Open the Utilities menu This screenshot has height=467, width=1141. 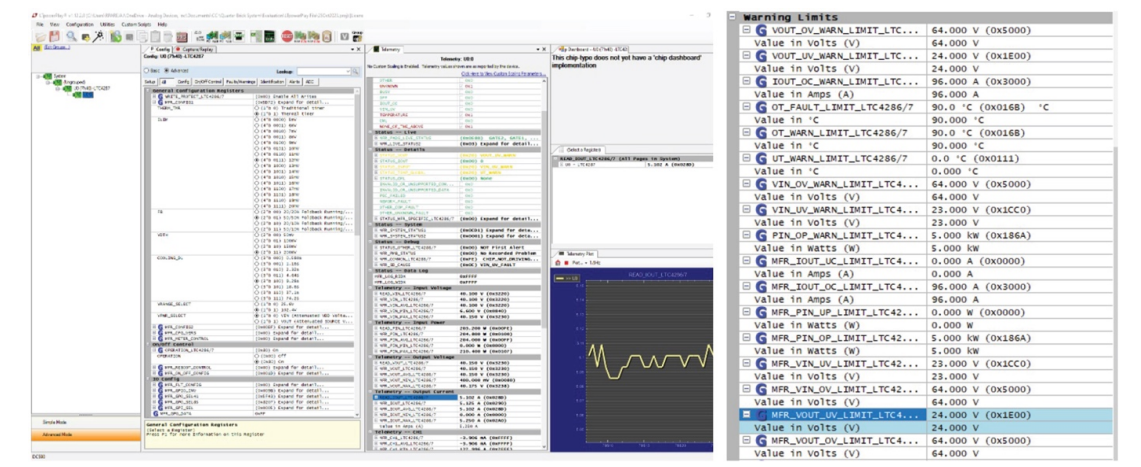click(x=107, y=23)
